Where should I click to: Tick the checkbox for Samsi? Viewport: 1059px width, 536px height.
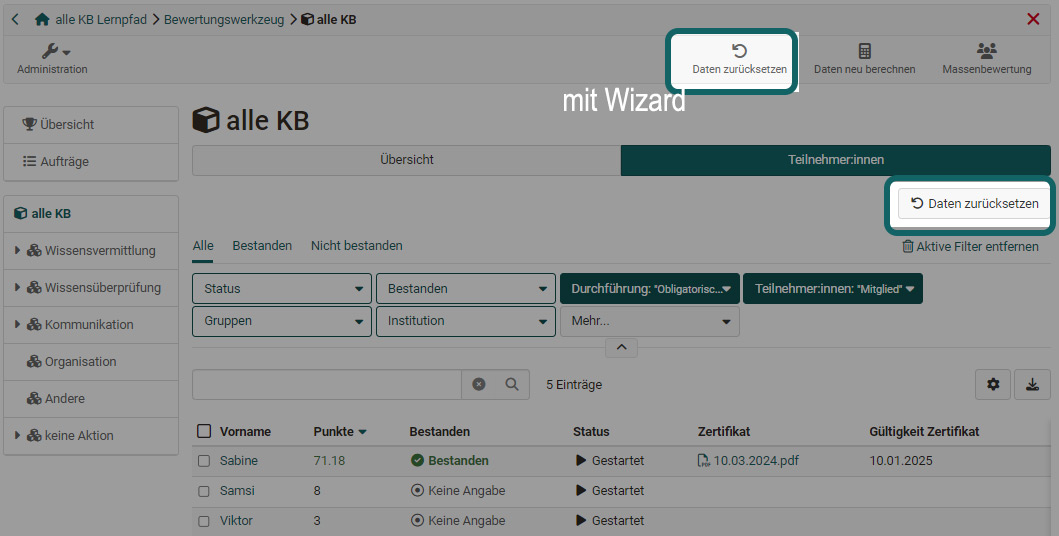(x=204, y=491)
